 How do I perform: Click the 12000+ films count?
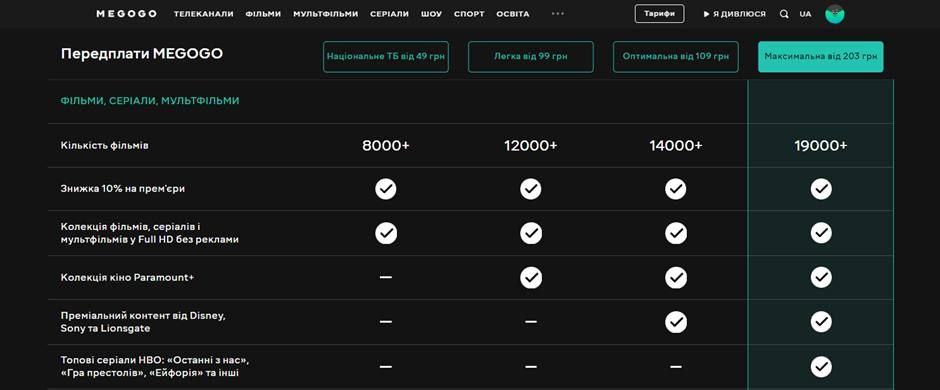tap(531, 146)
